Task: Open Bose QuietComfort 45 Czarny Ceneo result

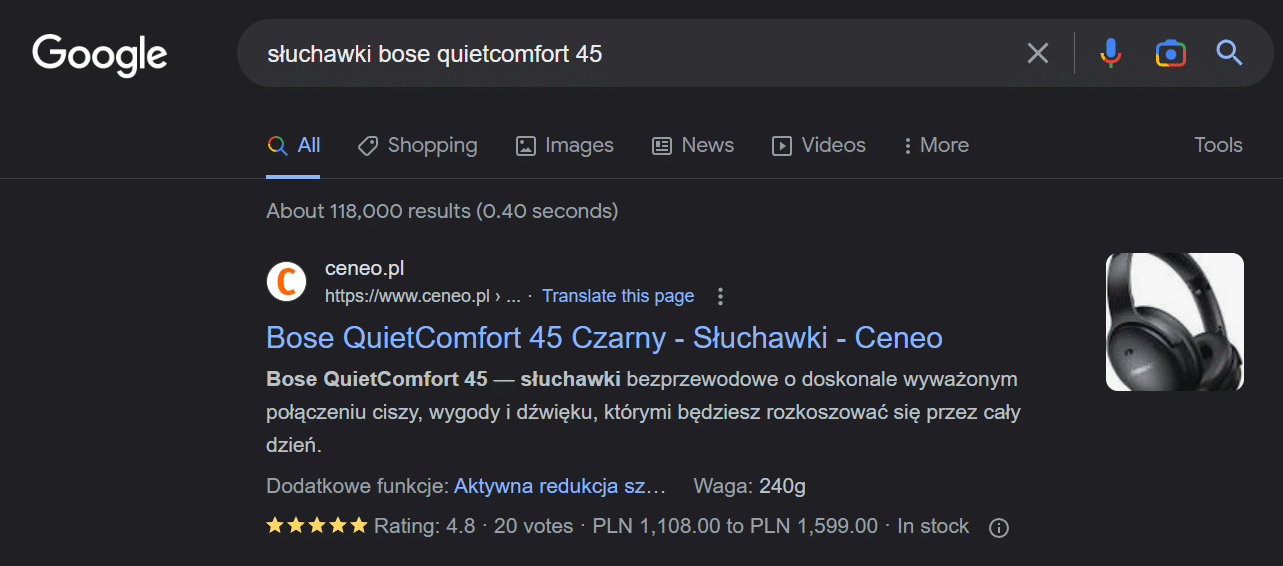Action: point(604,337)
